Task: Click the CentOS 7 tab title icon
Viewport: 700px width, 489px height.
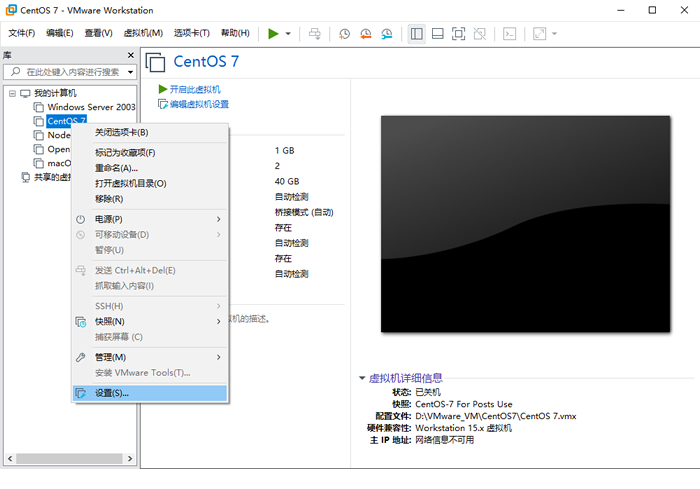Action: point(155,62)
